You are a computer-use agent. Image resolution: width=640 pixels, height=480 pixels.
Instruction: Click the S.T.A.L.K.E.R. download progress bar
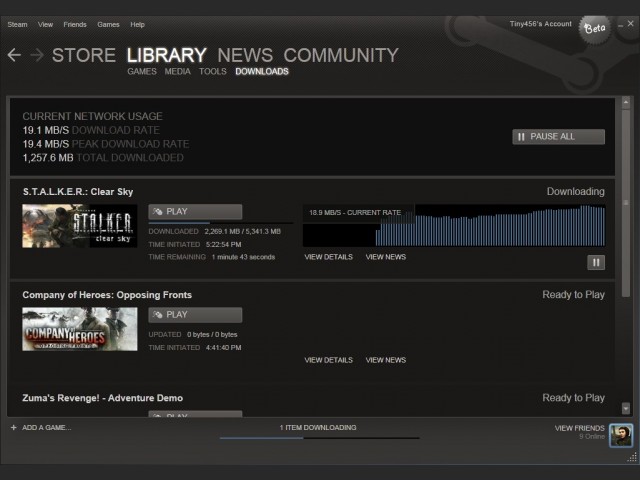[220, 223]
